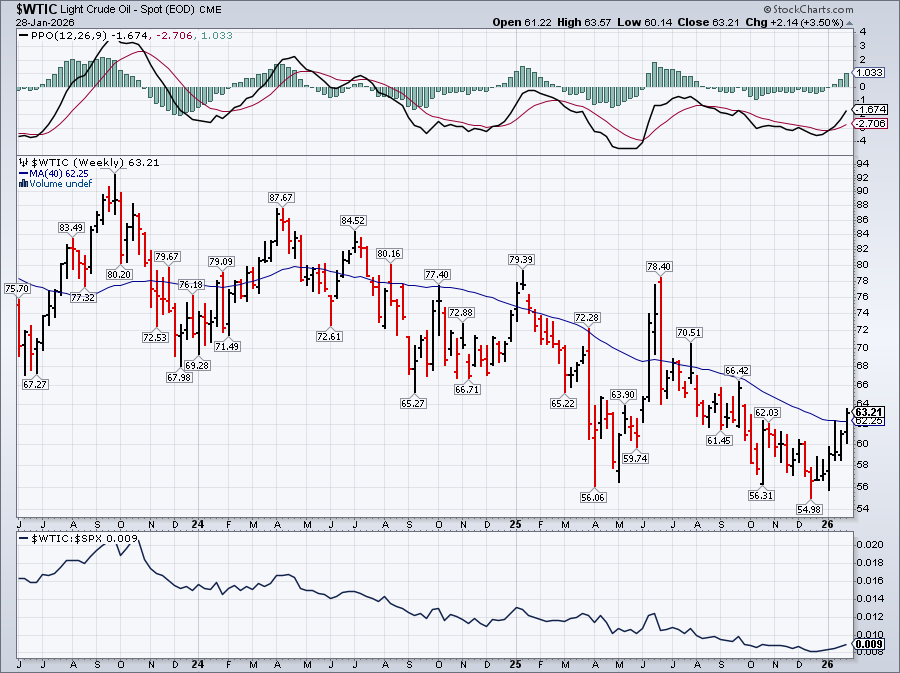Click the red -2.706 signal line value
The height and width of the screenshot is (673, 900).
click(x=870, y=123)
